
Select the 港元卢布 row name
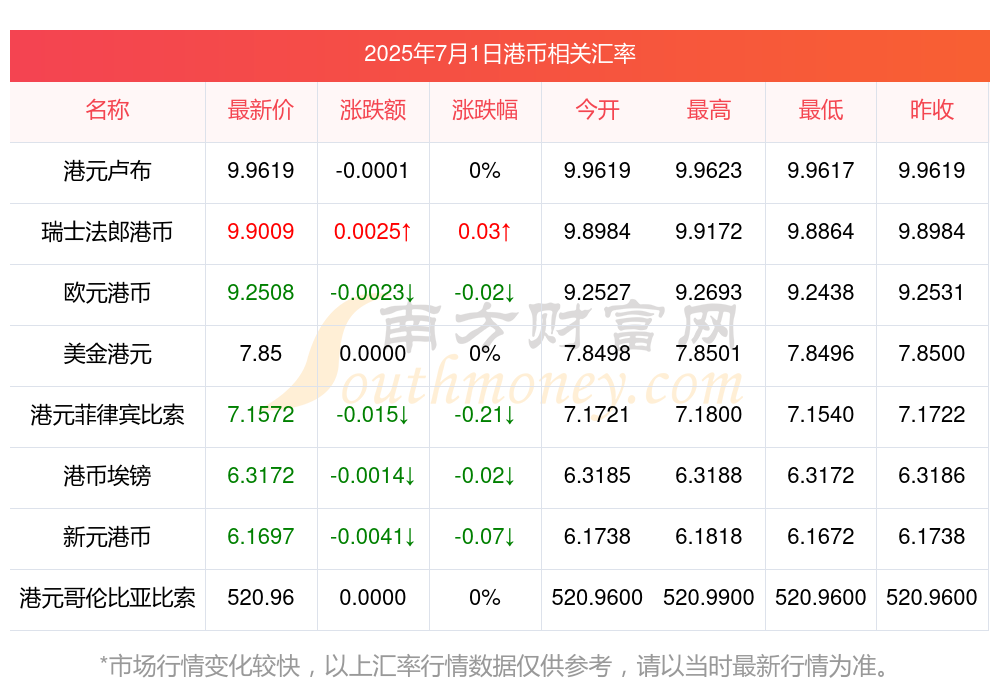pos(107,171)
